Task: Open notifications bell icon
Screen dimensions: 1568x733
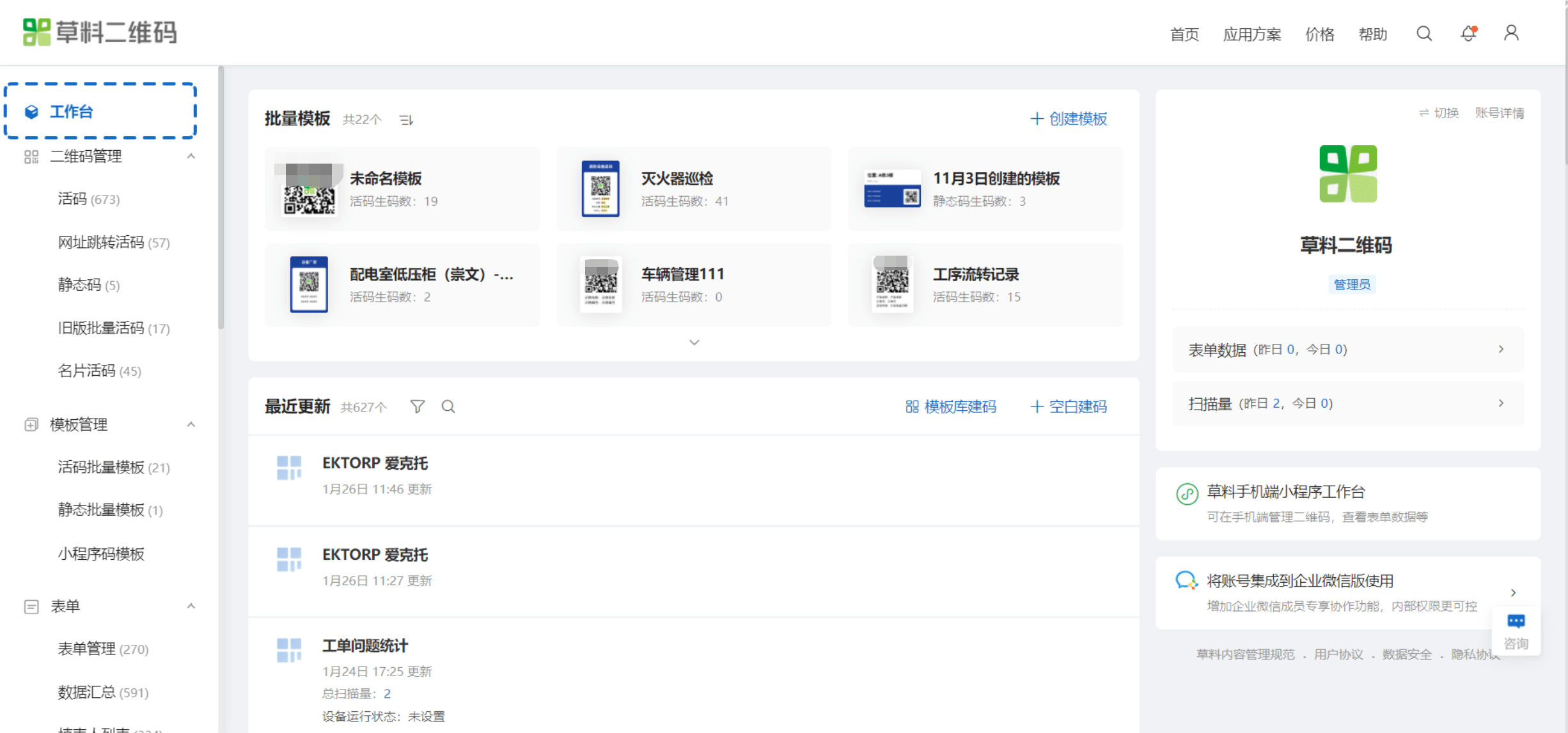Action: click(1468, 33)
